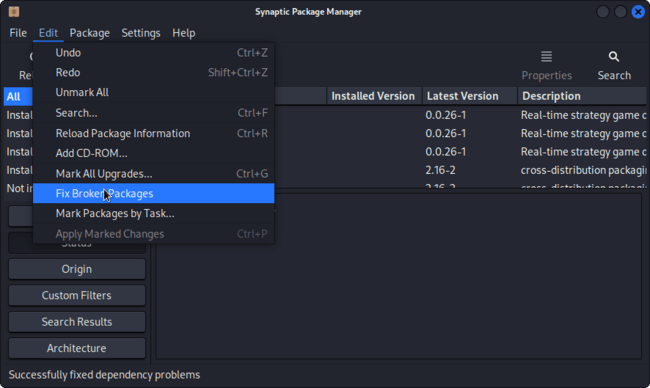Open the Settings menu
Image resolution: width=650 pixels, height=388 pixels.
click(x=141, y=33)
